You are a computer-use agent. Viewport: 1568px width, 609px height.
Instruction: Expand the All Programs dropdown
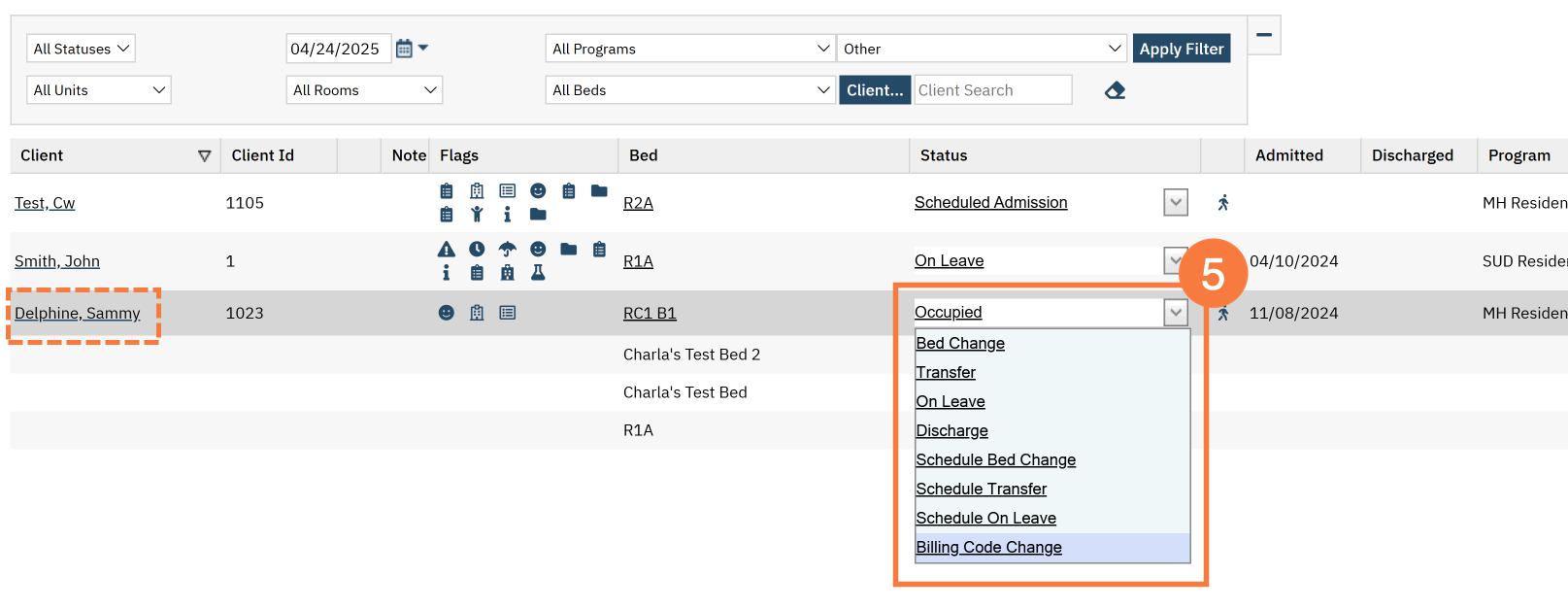tap(690, 49)
